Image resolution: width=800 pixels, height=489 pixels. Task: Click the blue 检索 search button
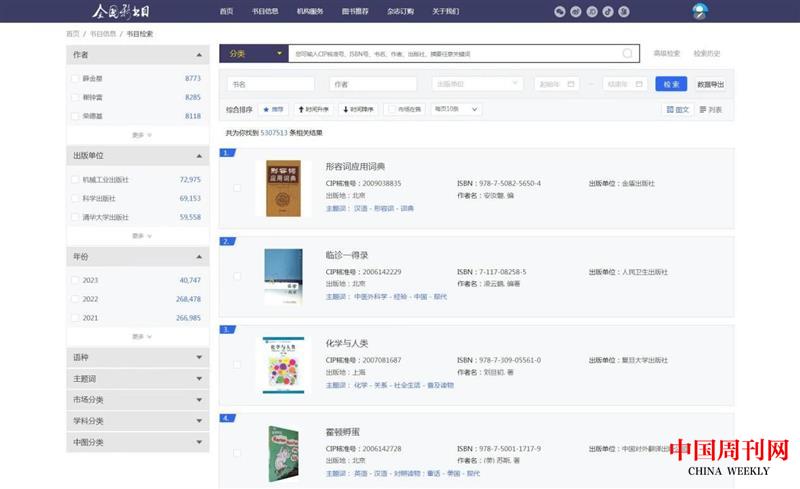coord(671,84)
